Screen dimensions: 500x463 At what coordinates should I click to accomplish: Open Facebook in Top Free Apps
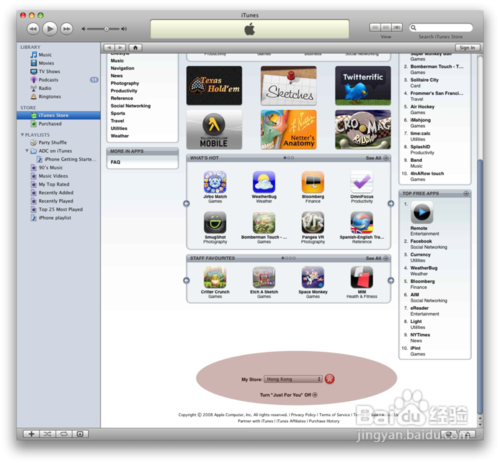click(421, 241)
